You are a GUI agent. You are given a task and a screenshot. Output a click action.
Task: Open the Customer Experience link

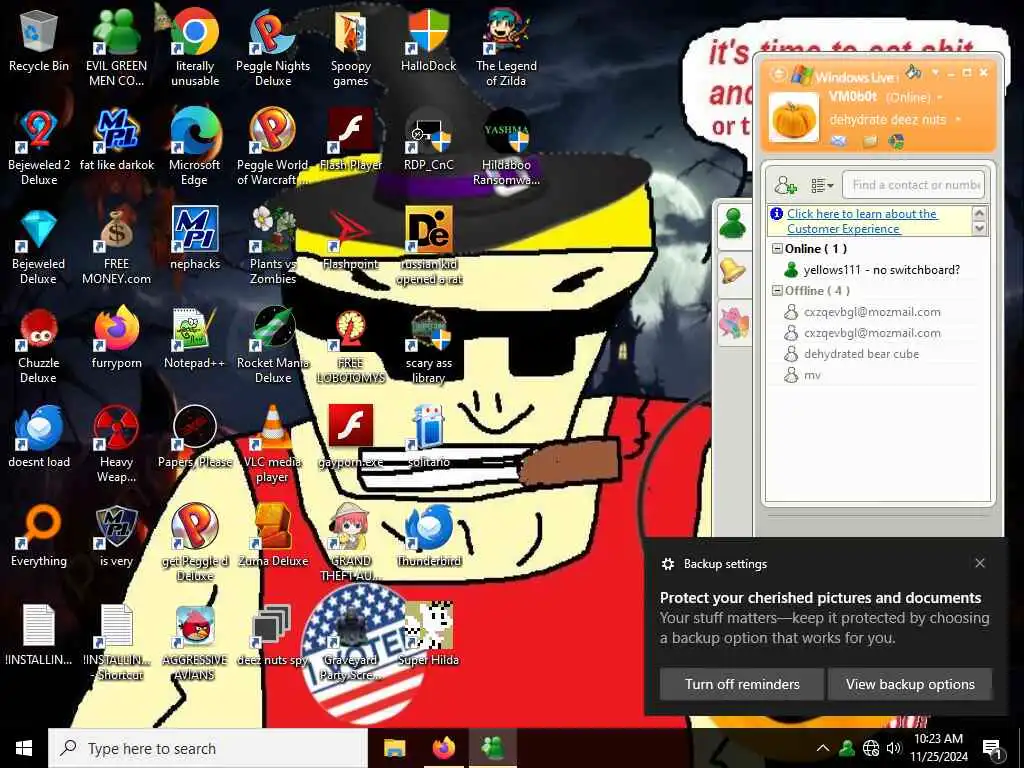[861, 221]
